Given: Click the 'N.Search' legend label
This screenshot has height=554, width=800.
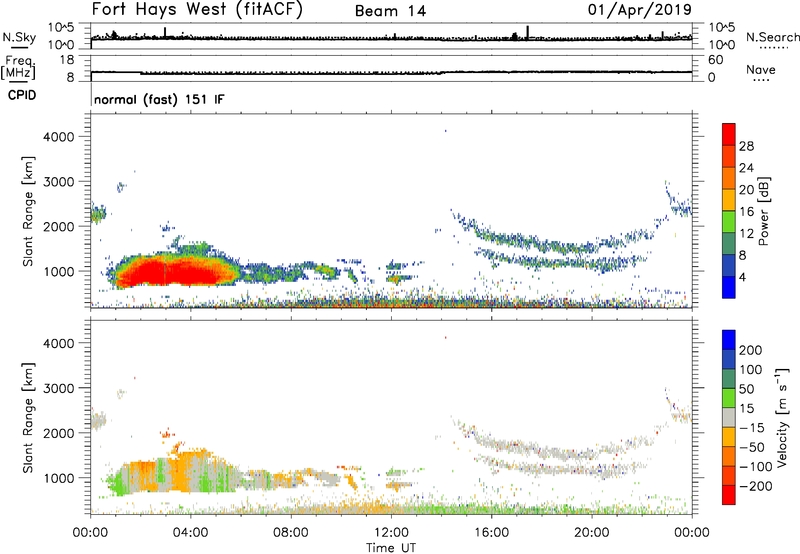Looking at the screenshot, I should pyautogui.click(x=773, y=37).
